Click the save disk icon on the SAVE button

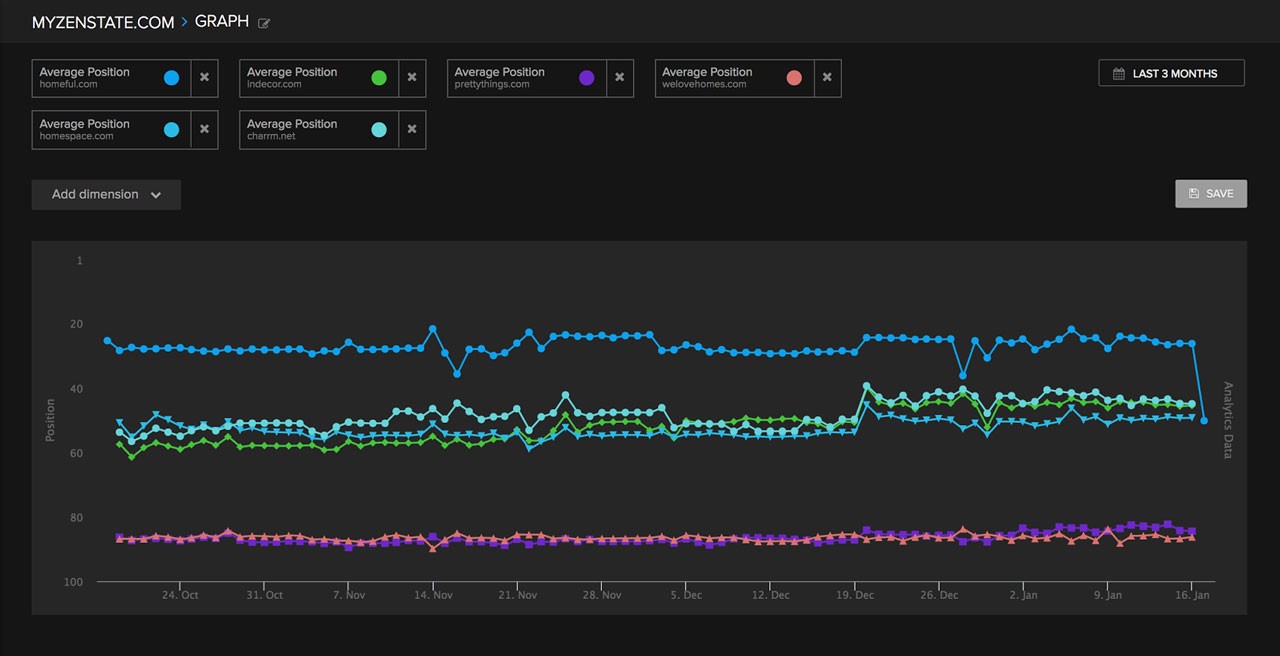[1192, 193]
